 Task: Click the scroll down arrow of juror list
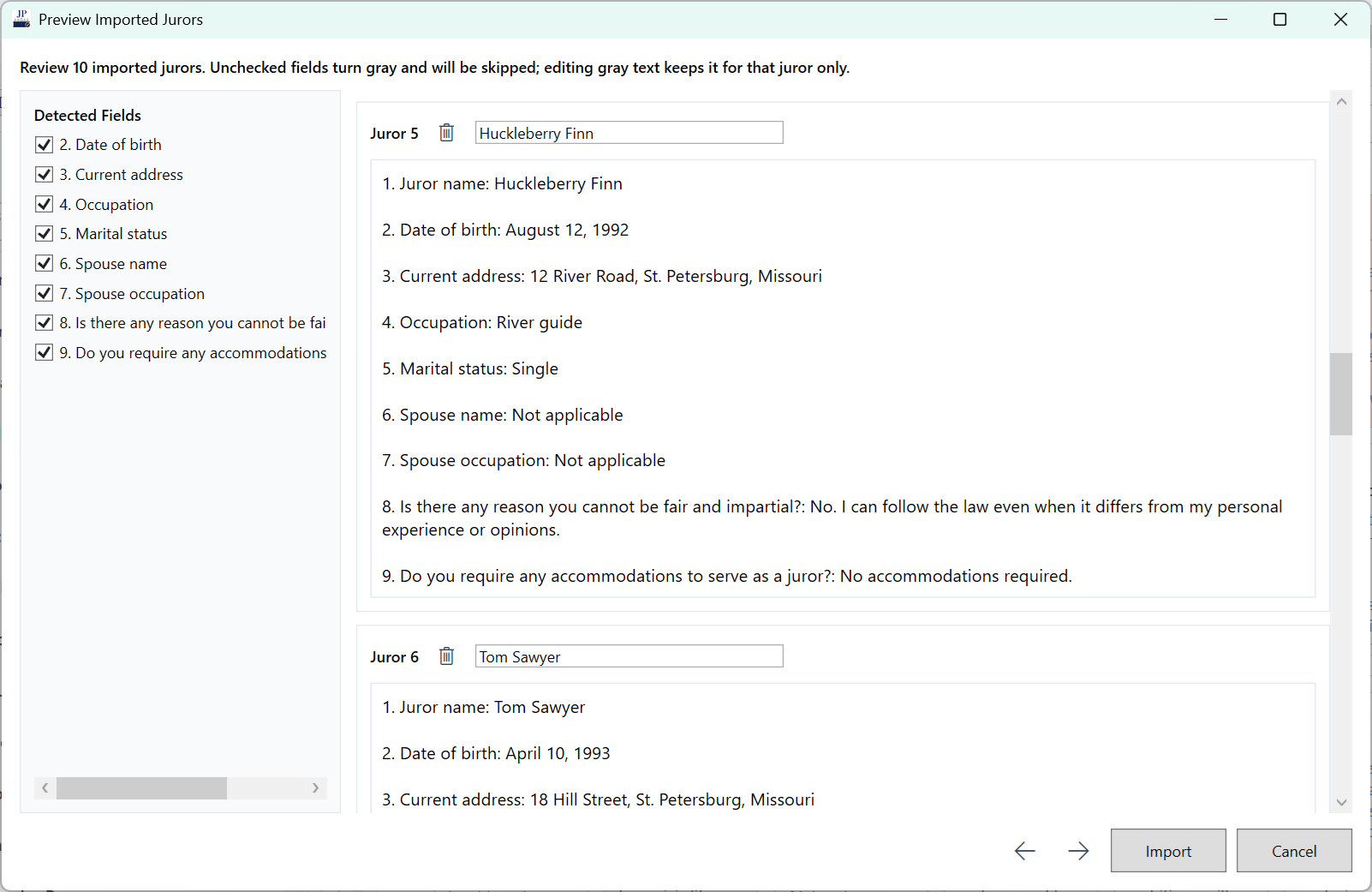[1341, 802]
